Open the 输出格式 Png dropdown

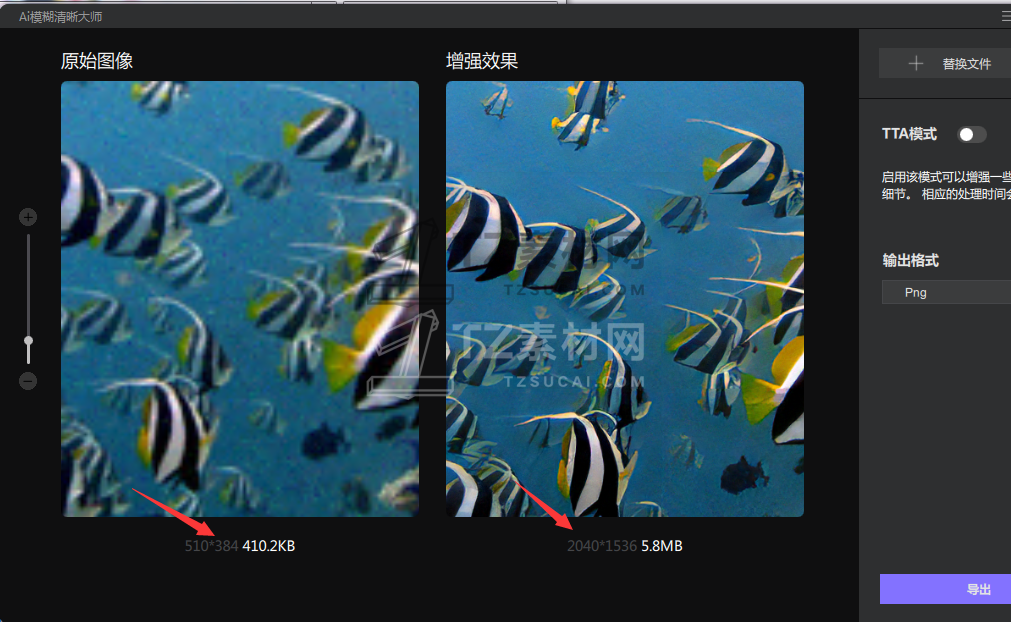pyautogui.click(x=946, y=293)
